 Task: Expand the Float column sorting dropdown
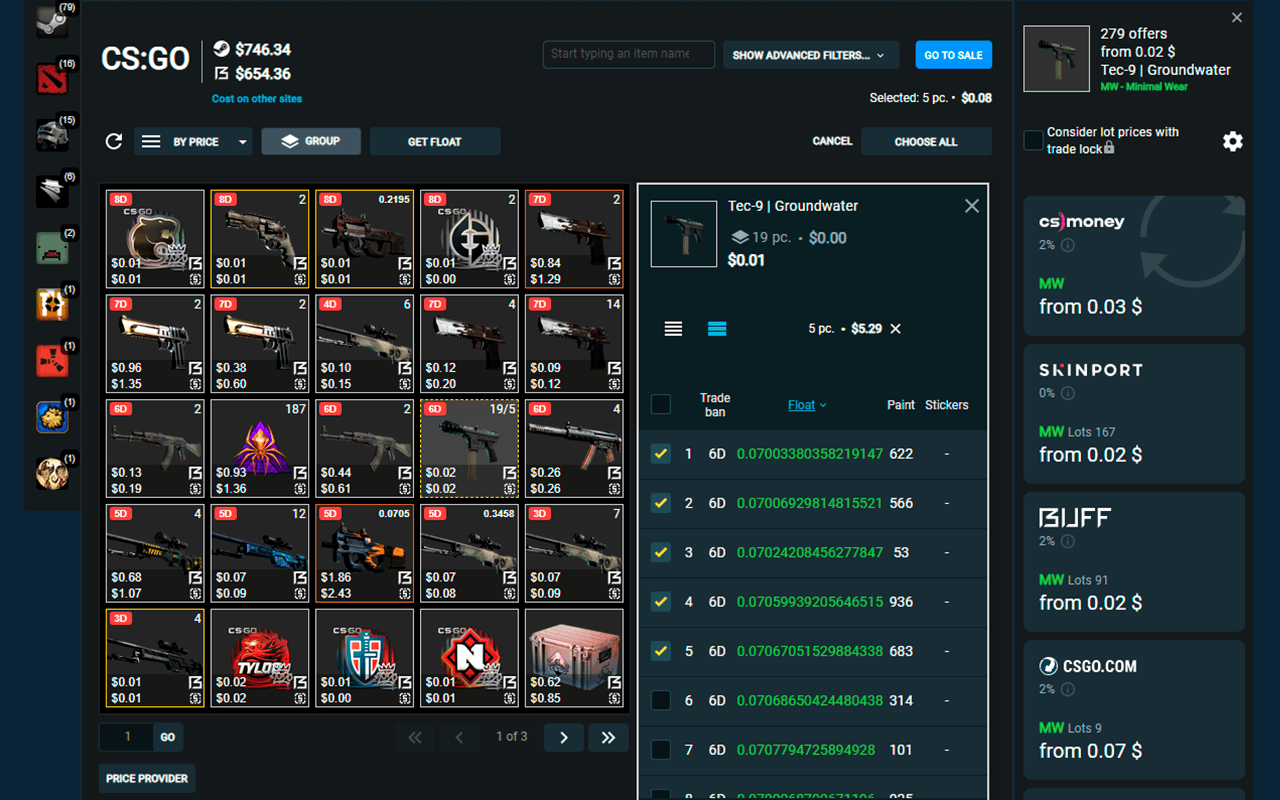(x=807, y=404)
